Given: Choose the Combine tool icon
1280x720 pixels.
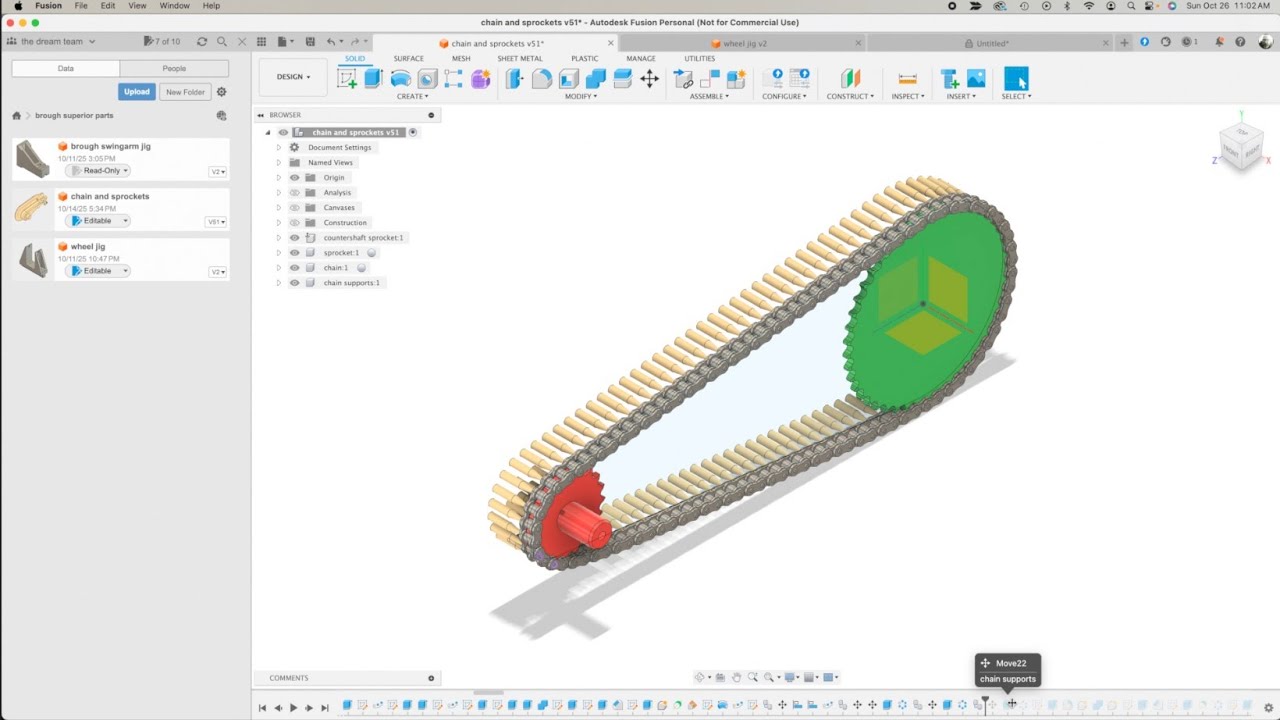Looking at the screenshot, I should click(595, 79).
